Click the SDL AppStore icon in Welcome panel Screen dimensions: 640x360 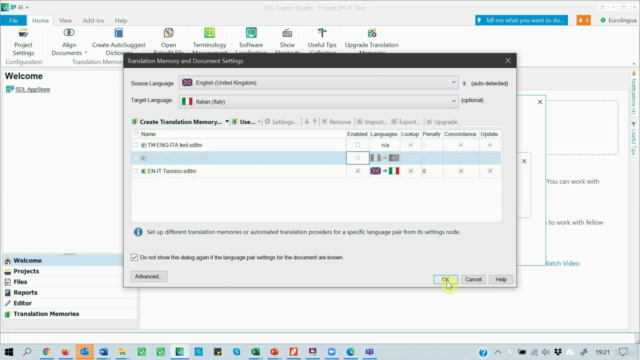9,89
